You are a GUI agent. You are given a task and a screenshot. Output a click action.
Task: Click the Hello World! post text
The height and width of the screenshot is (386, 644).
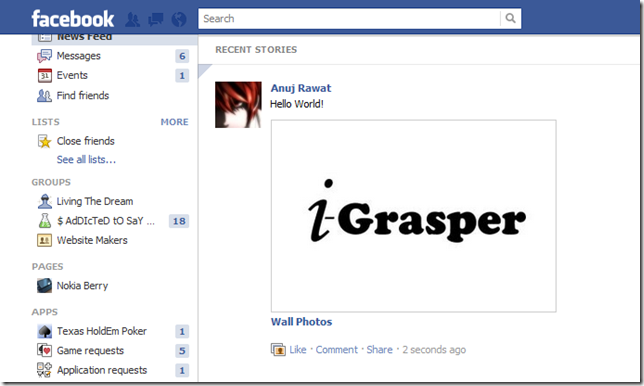coord(297,104)
